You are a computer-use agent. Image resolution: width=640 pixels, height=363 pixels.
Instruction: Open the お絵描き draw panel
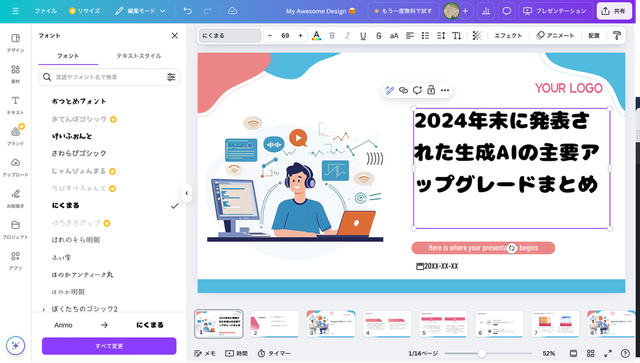(x=16, y=198)
